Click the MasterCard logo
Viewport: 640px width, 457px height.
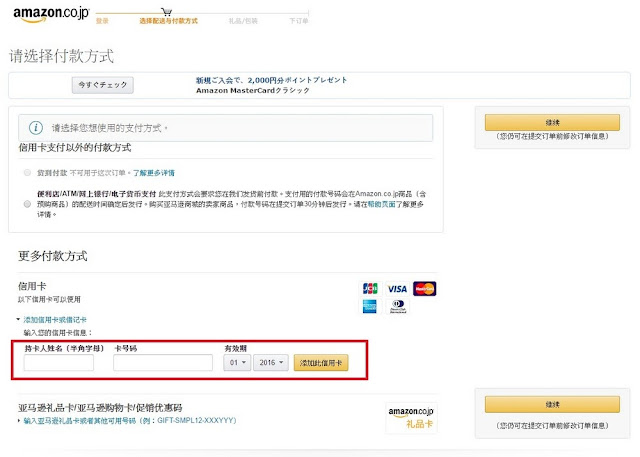[424, 288]
